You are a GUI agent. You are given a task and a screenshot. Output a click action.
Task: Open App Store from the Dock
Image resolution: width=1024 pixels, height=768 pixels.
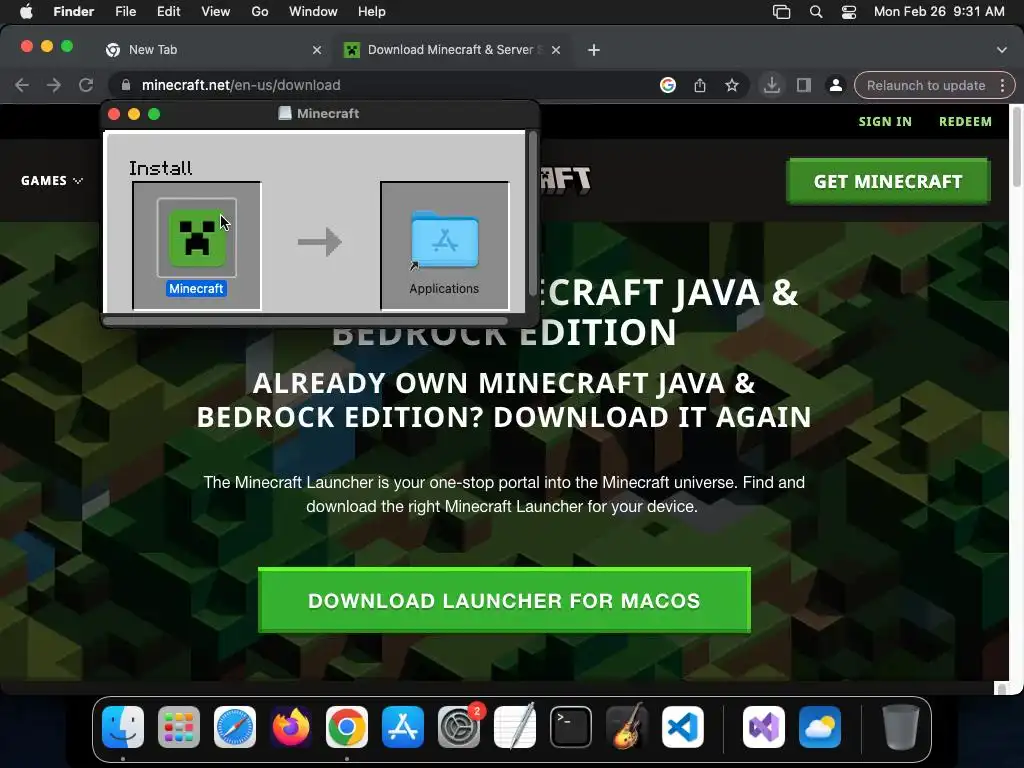pos(403,727)
